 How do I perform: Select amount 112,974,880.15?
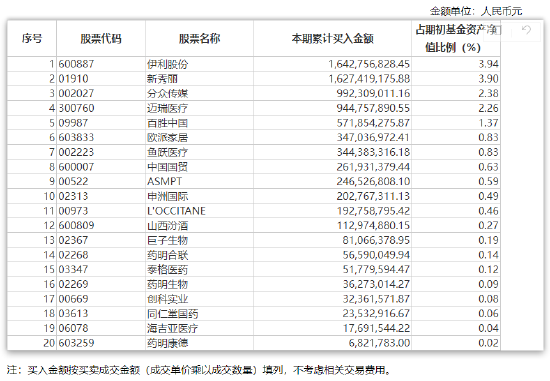(373, 225)
